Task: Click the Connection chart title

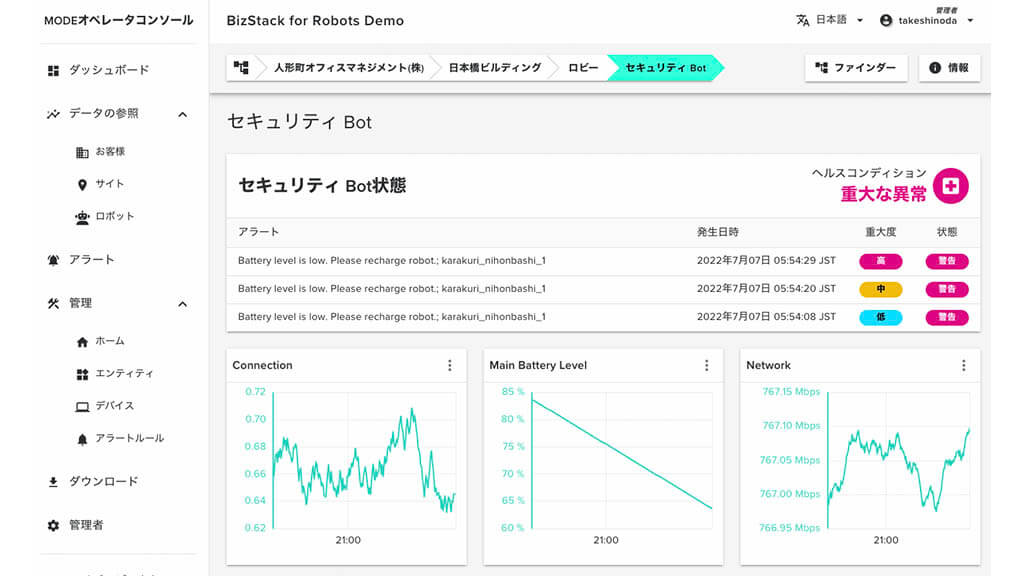Action: (263, 365)
